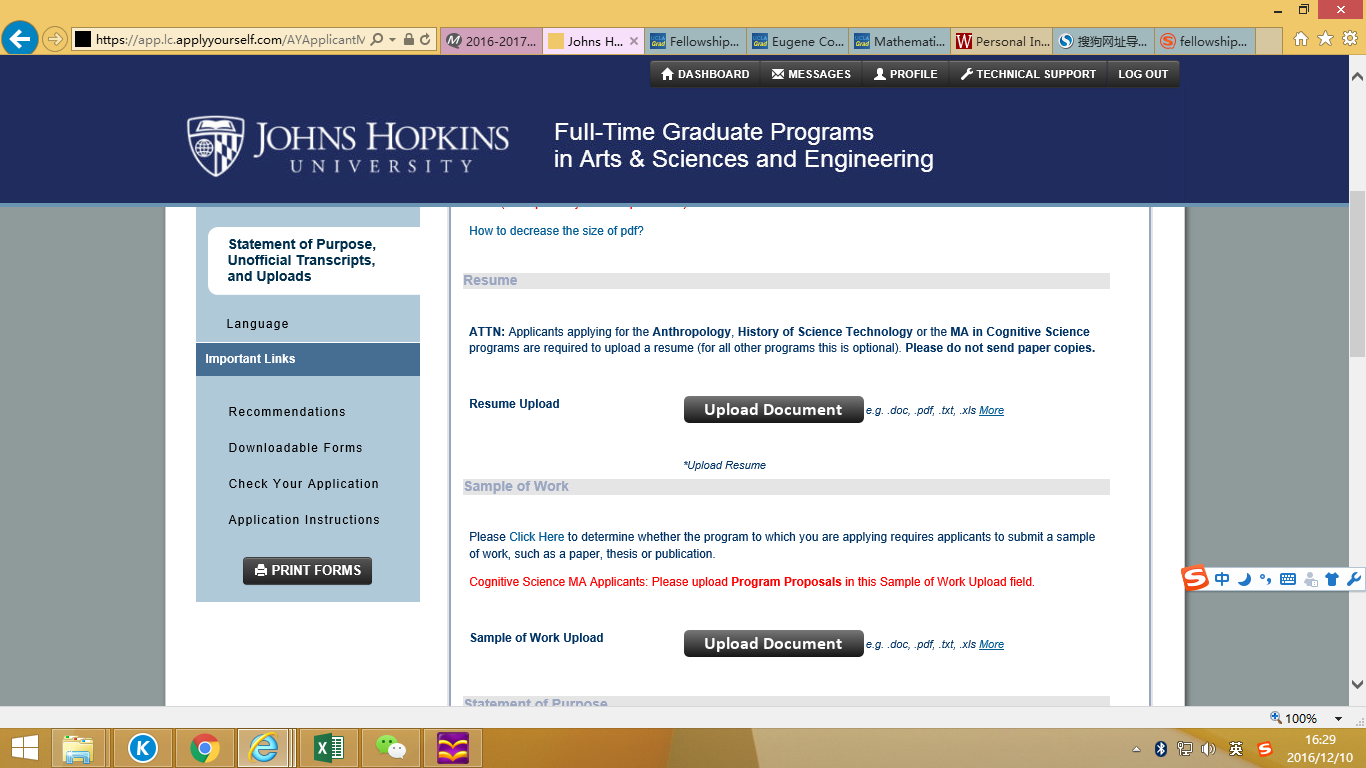Refresh the page with the reload icon

click(x=425, y=40)
